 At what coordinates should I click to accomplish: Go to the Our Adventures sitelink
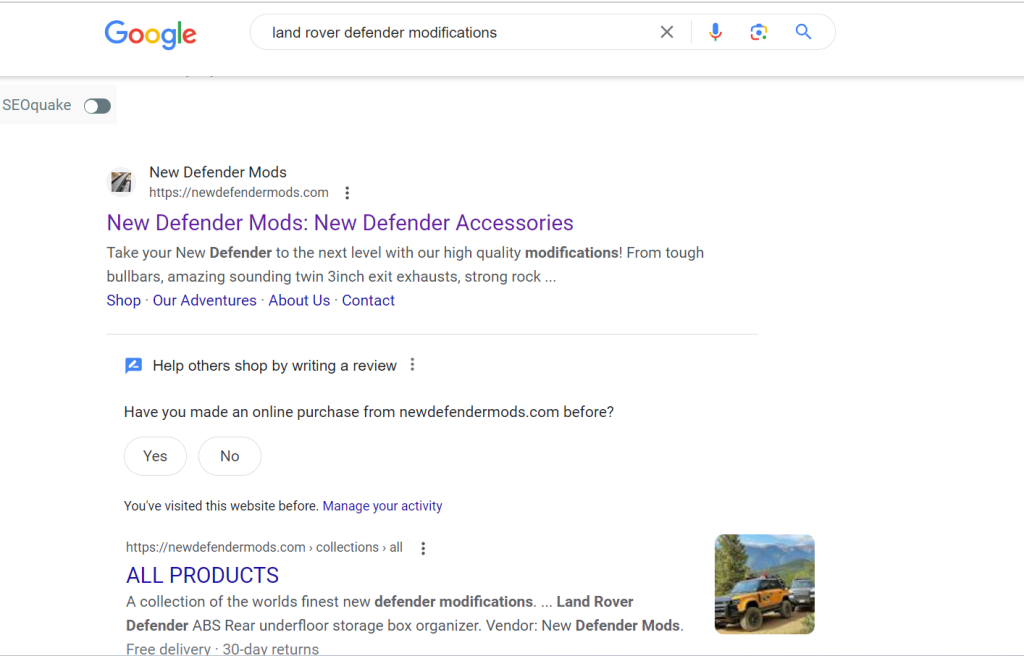tap(205, 300)
